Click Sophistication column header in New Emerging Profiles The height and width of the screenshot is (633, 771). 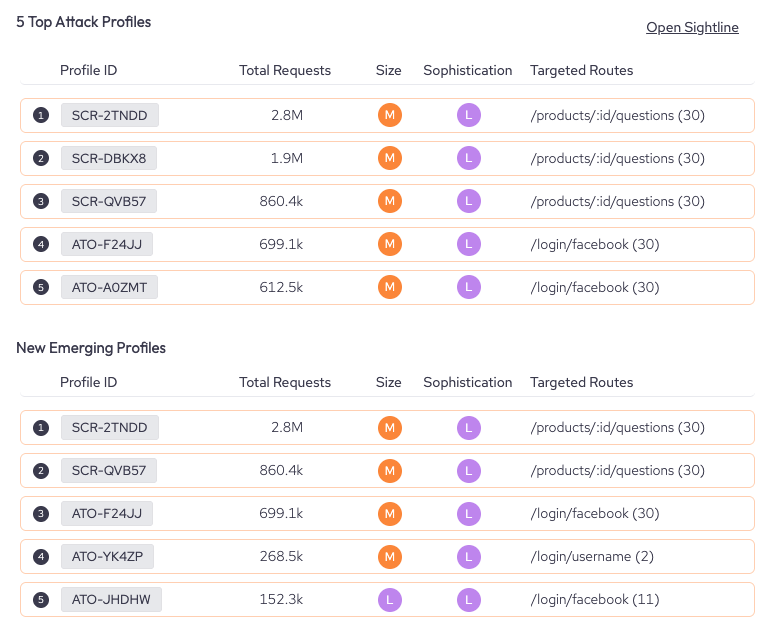coord(468,382)
